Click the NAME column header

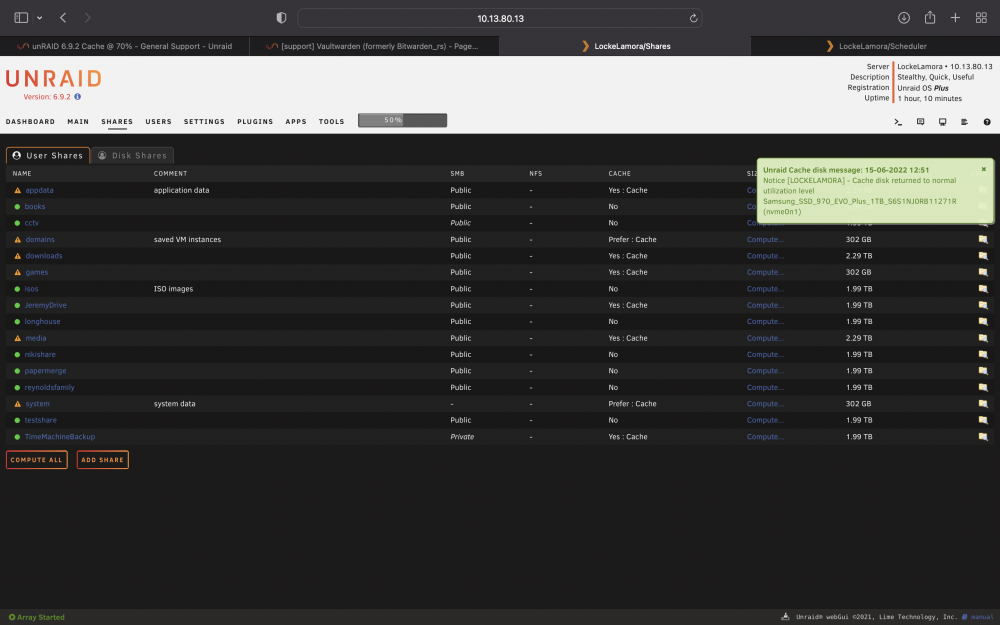pyautogui.click(x=22, y=173)
